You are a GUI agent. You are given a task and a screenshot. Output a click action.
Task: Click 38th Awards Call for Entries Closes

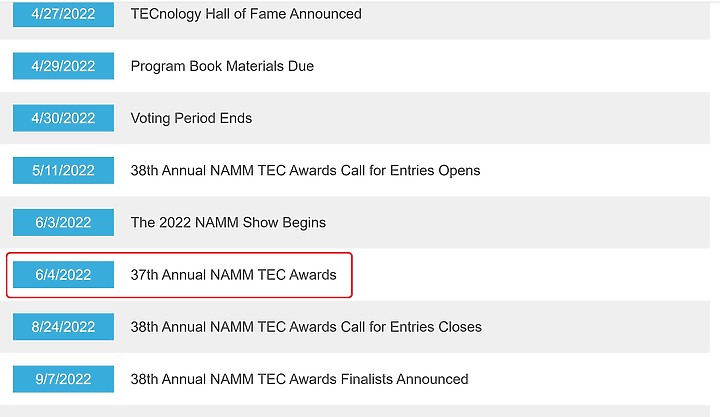point(306,326)
